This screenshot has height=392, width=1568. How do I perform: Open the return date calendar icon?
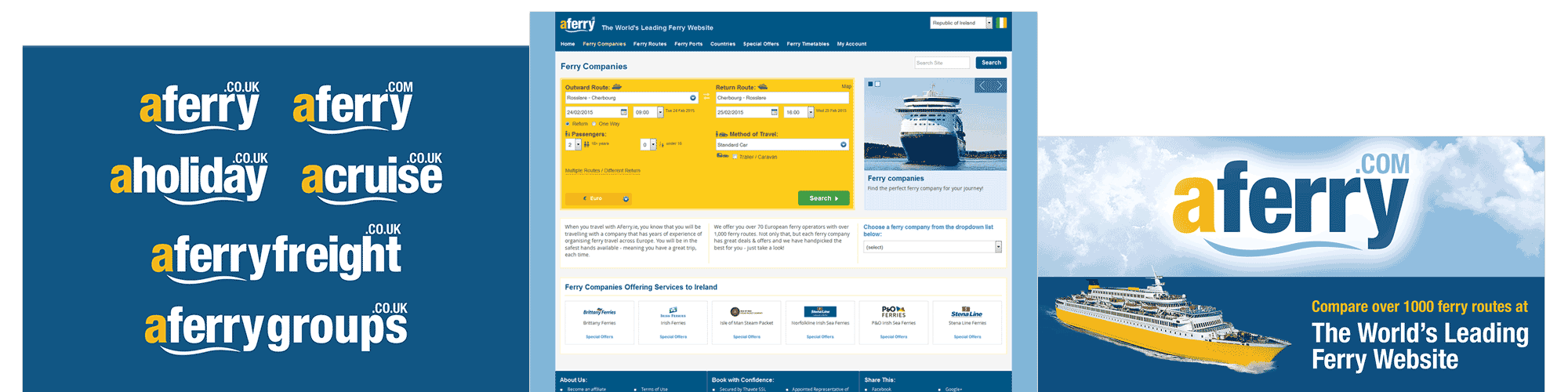click(775, 112)
